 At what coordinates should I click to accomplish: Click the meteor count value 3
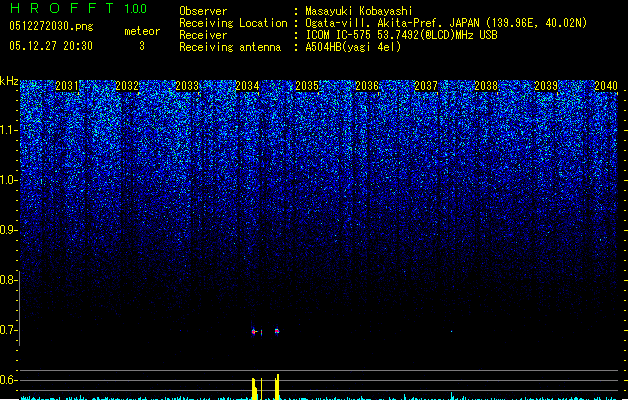tap(142, 46)
